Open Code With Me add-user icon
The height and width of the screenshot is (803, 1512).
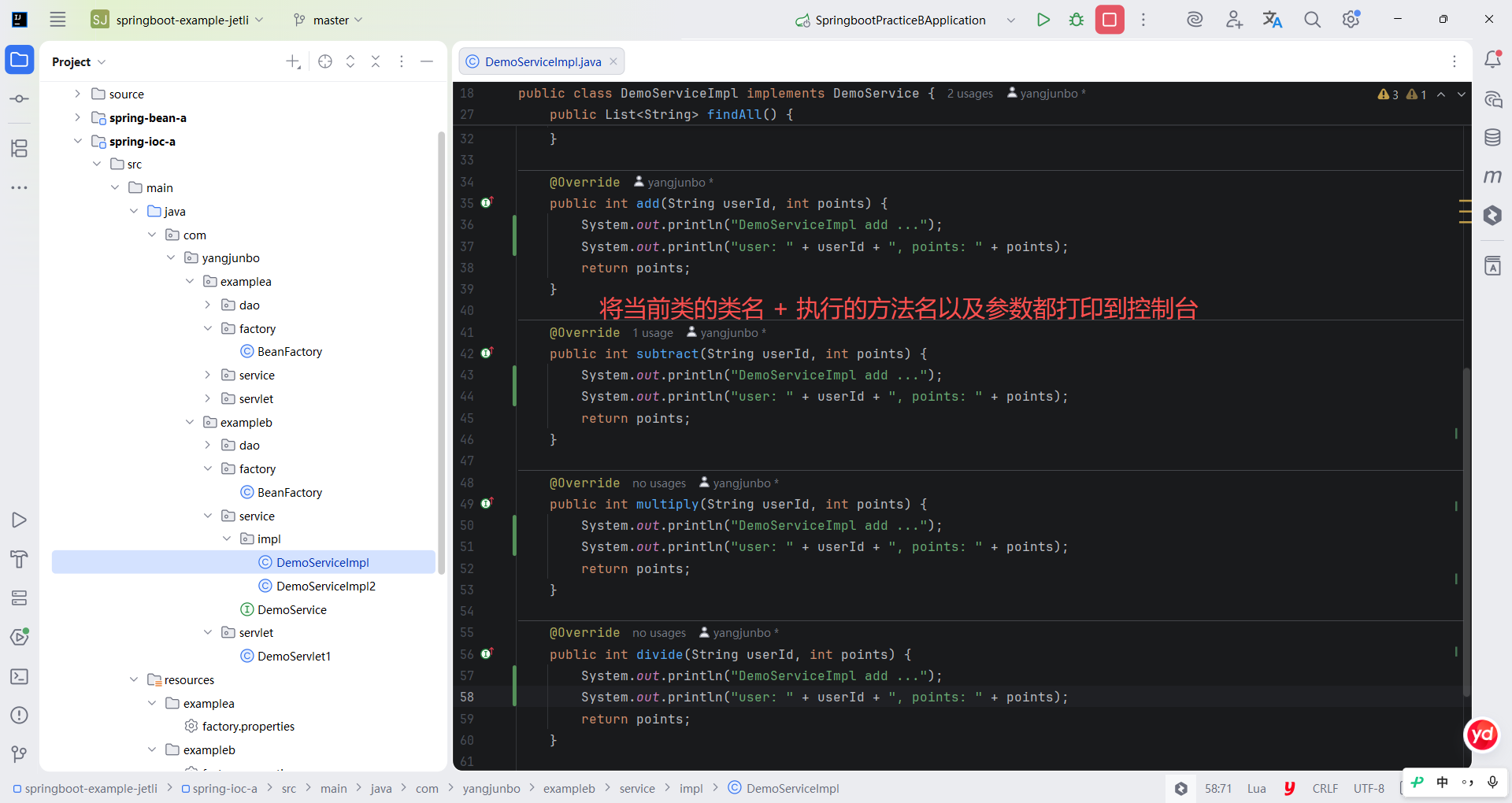[x=1234, y=20]
